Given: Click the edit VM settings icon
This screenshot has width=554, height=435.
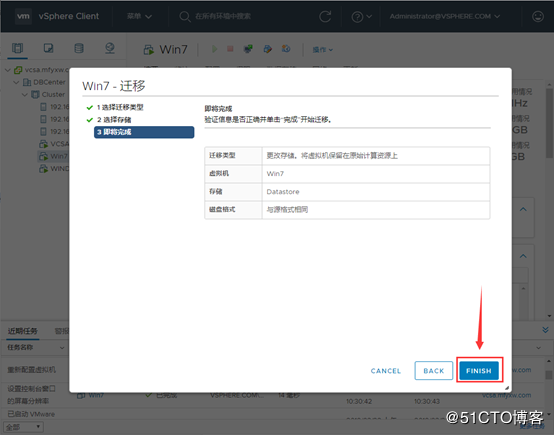Looking at the screenshot, I should click(x=268, y=49).
